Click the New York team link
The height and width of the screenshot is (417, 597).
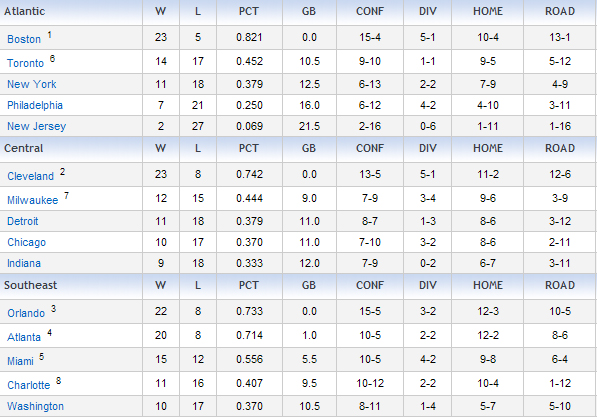point(32,84)
